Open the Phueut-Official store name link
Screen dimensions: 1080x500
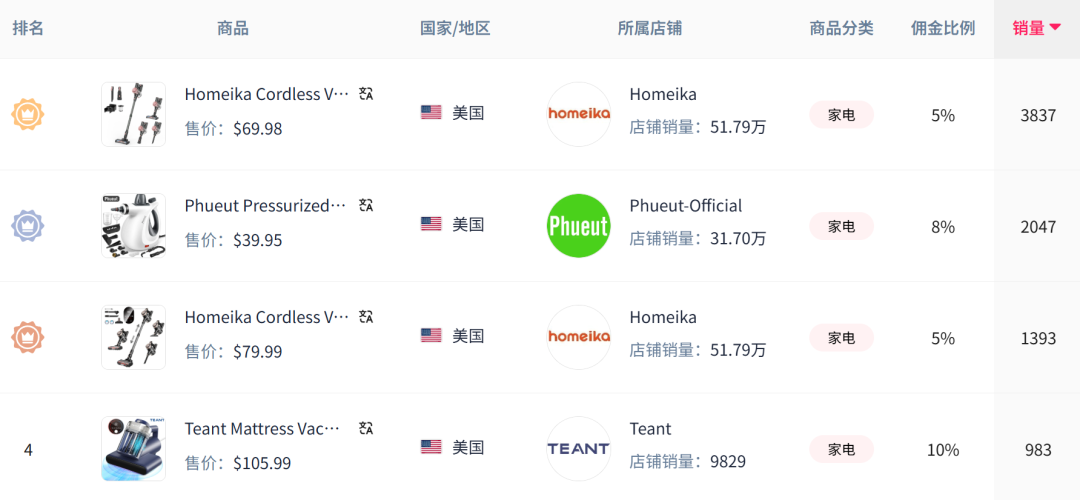point(685,206)
